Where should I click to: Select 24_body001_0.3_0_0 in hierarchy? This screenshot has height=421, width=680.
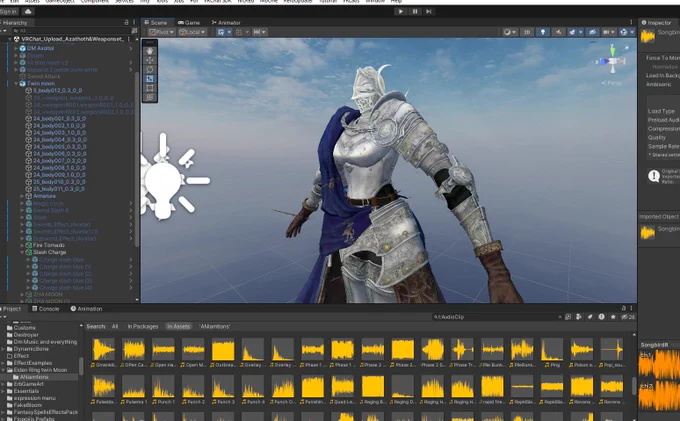click(59, 118)
